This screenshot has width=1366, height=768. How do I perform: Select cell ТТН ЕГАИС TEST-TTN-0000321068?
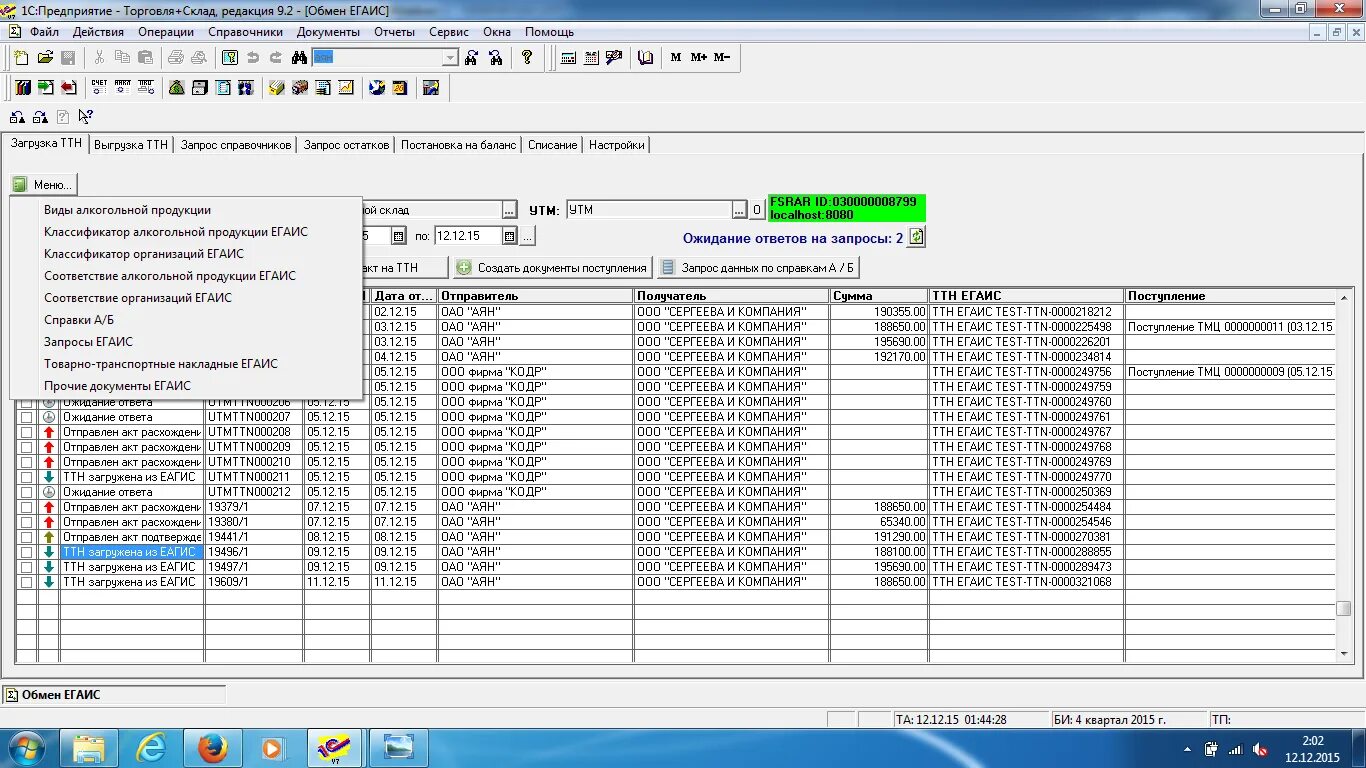coord(1027,582)
